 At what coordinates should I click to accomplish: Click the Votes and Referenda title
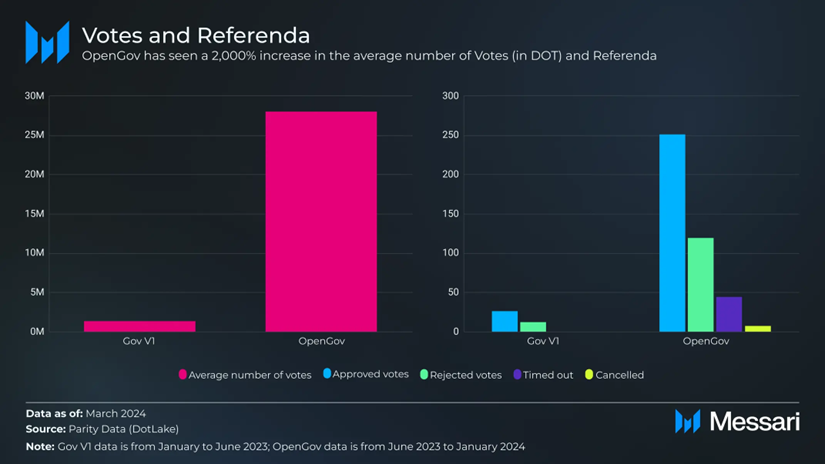coord(196,35)
